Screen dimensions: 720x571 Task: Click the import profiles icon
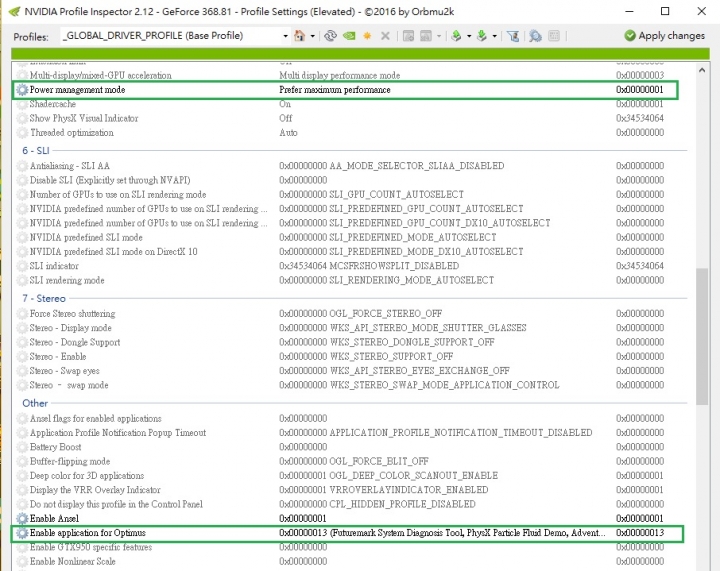482,35
